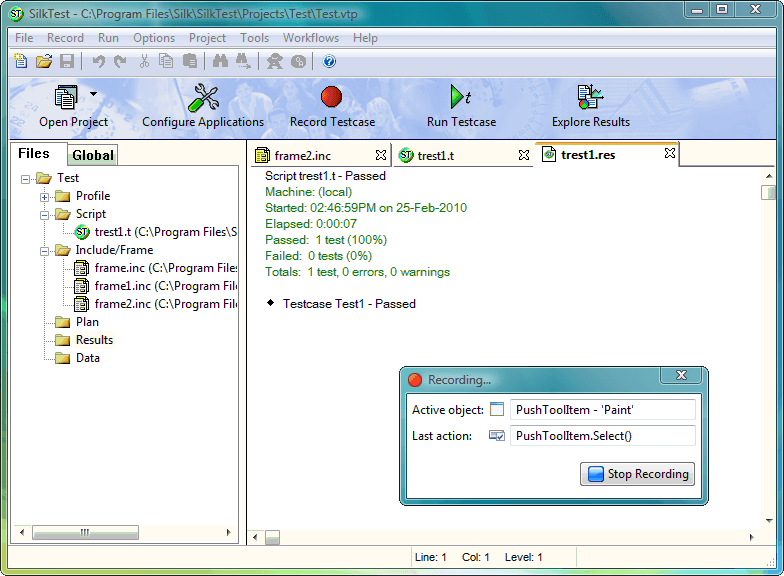The width and height of the screenshot is (784, 576).
Task: Switch to the Global tab
Action: (93, 155)
